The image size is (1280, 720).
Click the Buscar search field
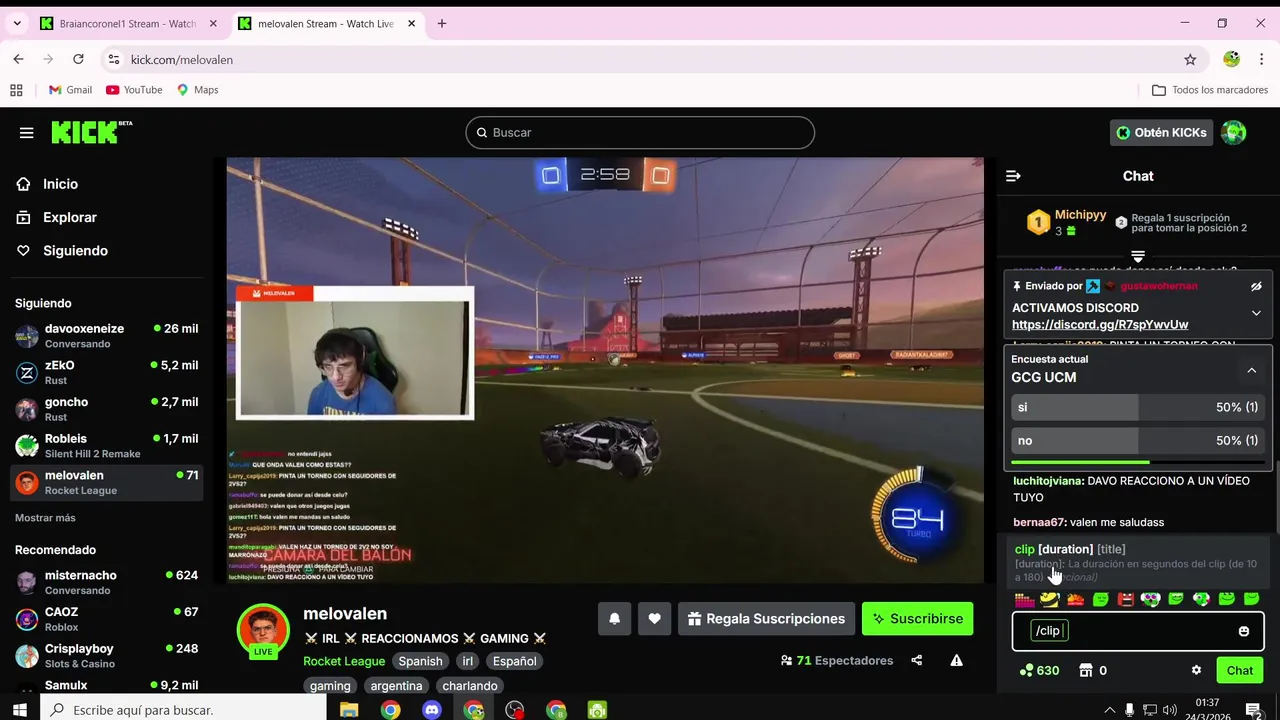640,132
